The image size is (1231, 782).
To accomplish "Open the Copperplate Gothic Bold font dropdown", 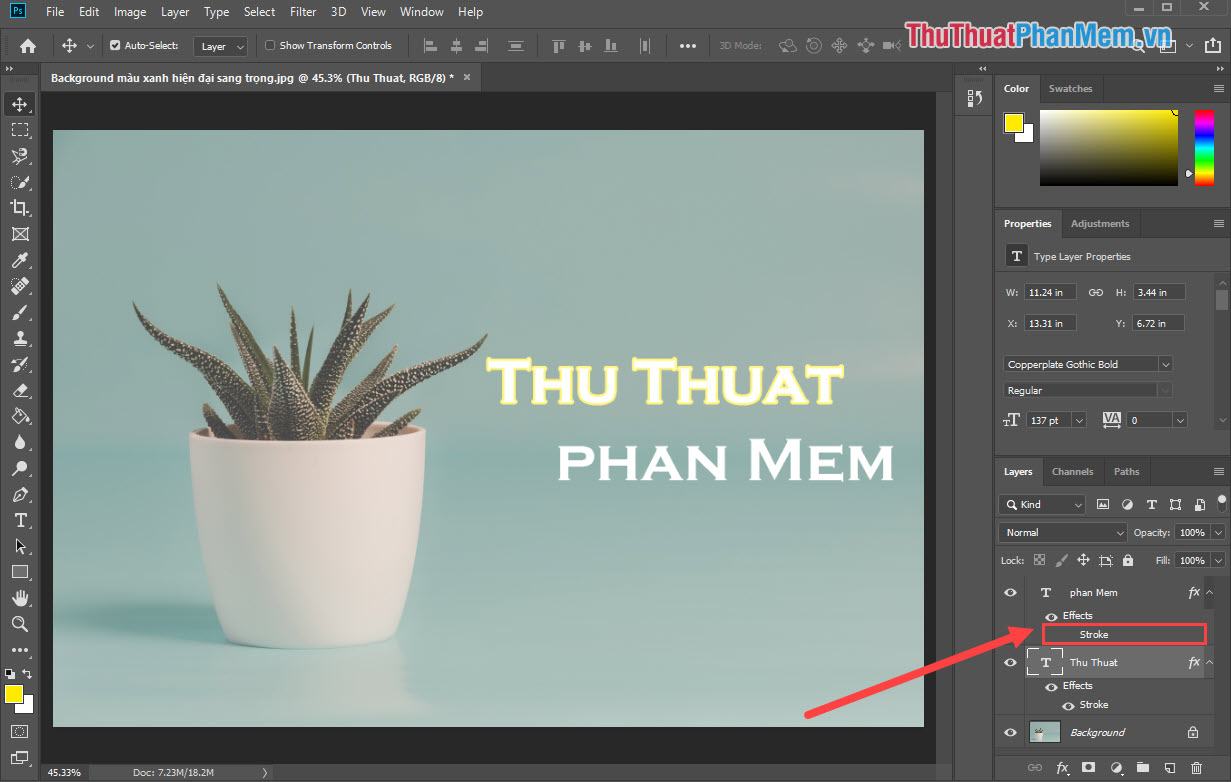I will (x=1164, y=363).
